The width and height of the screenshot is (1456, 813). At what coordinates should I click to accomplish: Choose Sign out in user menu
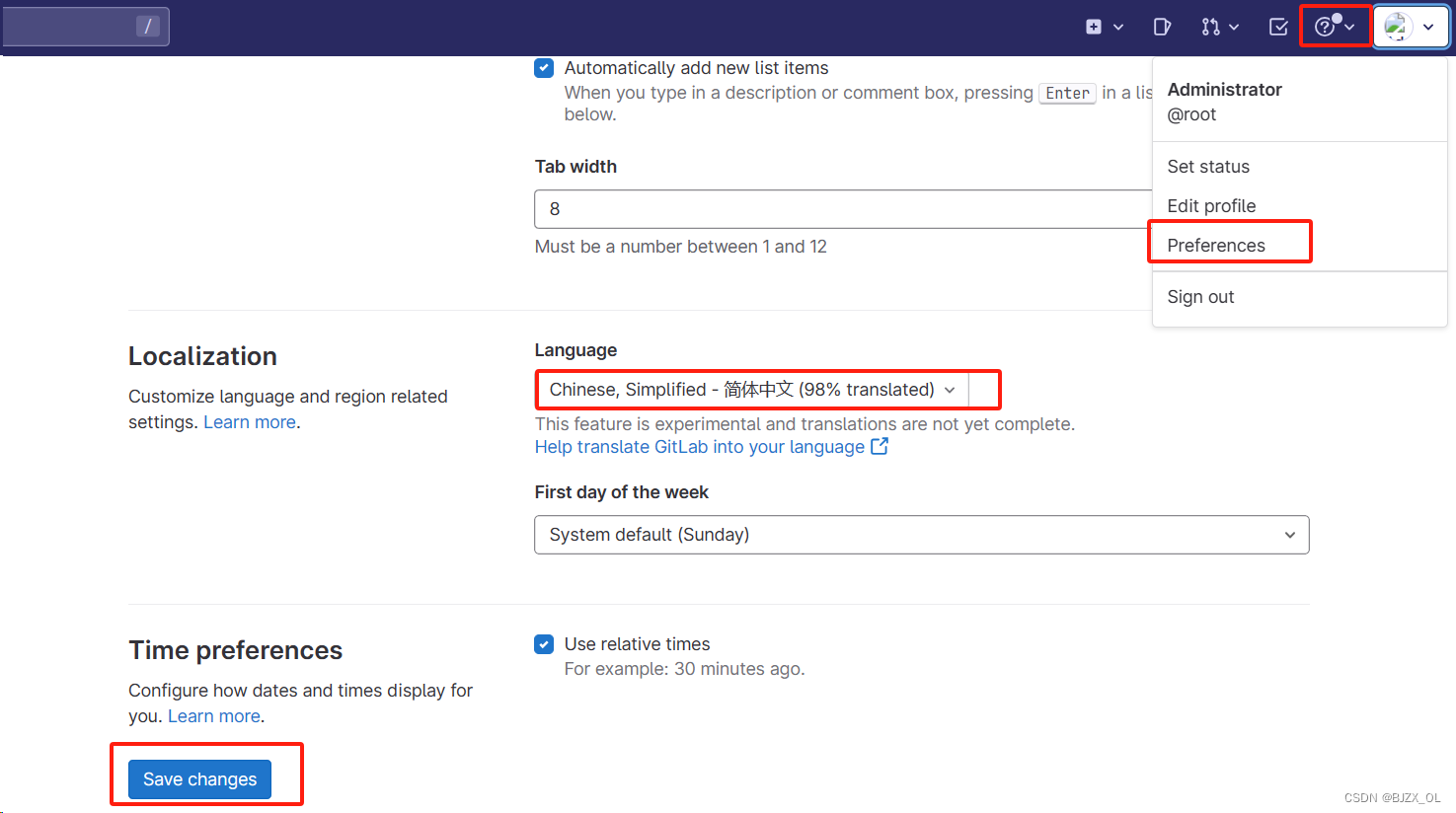[1200, 297]
